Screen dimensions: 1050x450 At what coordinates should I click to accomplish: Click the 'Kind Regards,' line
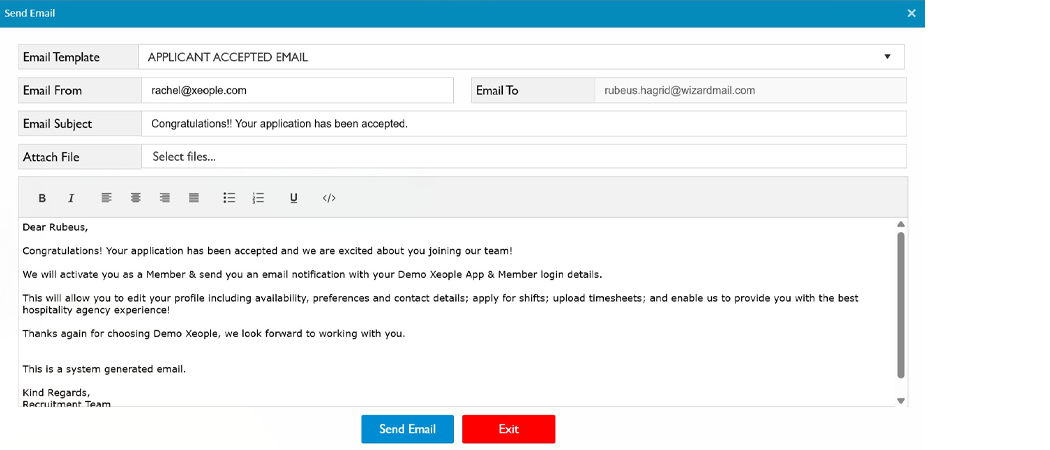pyautogui.click(x=56, y=392)
